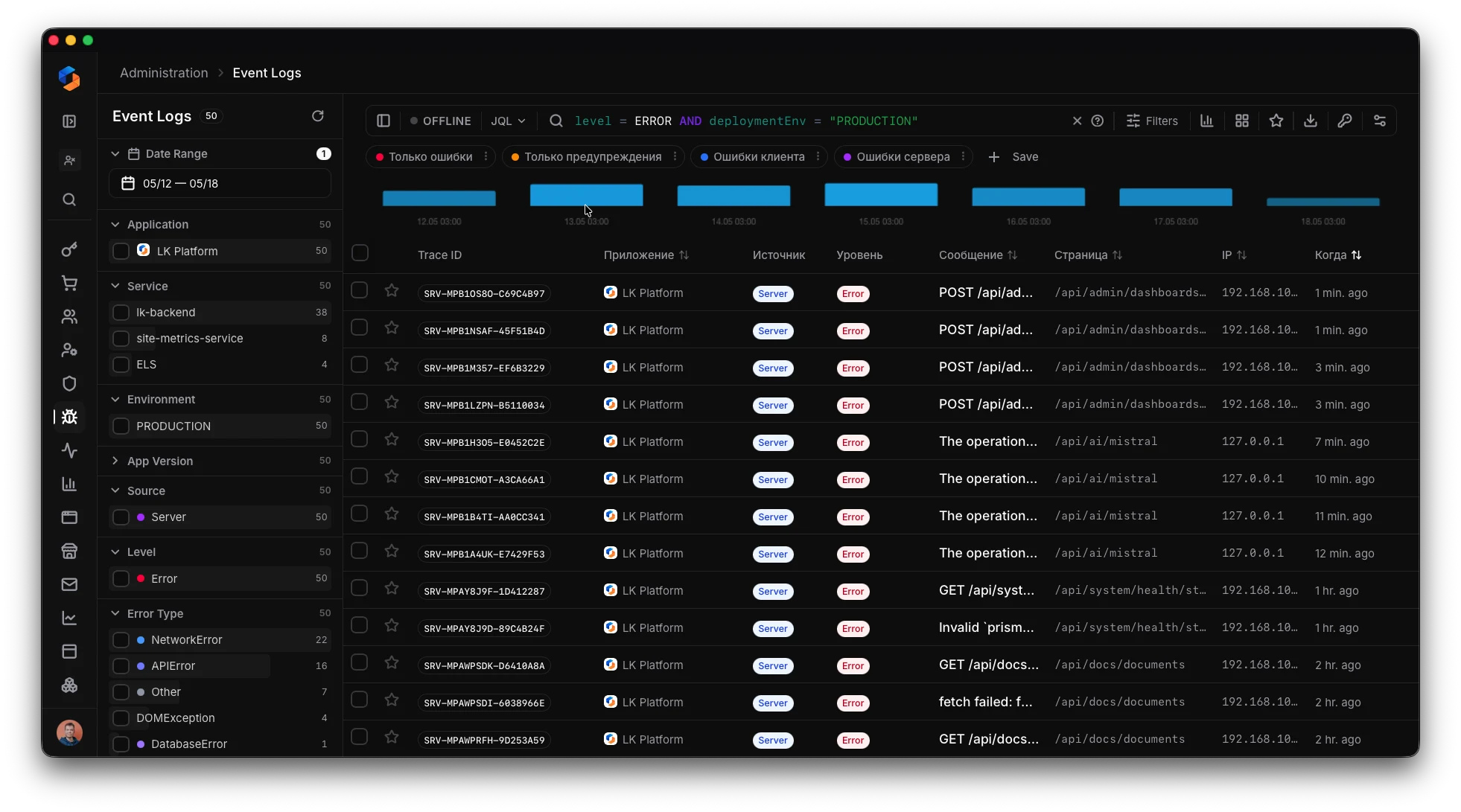1461x812 pixels.
Task: Open the mail sidebar icon
Action: pos(69,585)
